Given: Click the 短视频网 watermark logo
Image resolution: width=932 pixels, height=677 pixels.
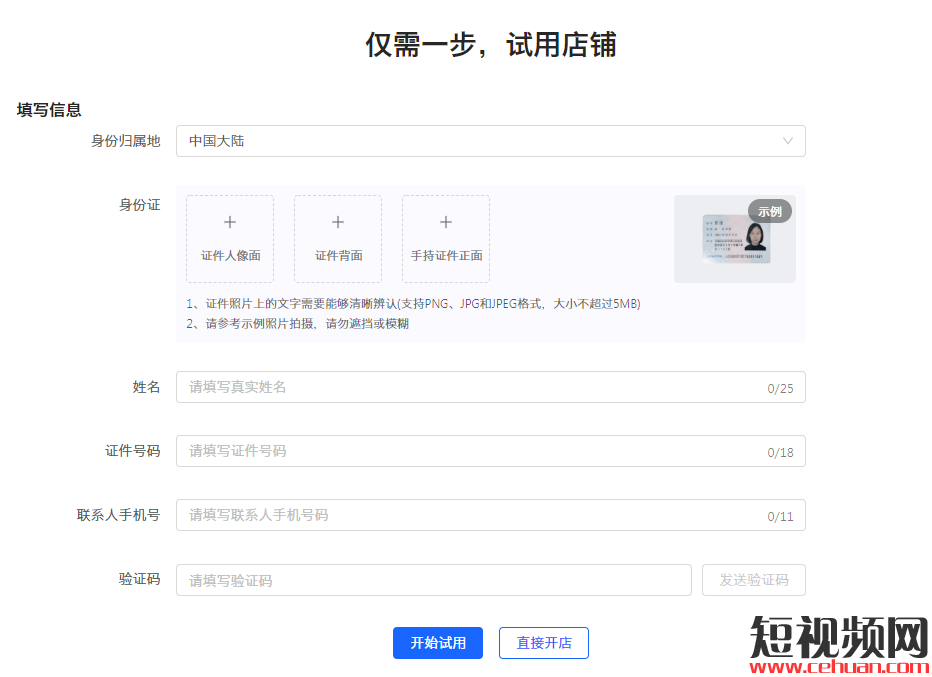Looking at the screenshot, I should pos(839,634).
